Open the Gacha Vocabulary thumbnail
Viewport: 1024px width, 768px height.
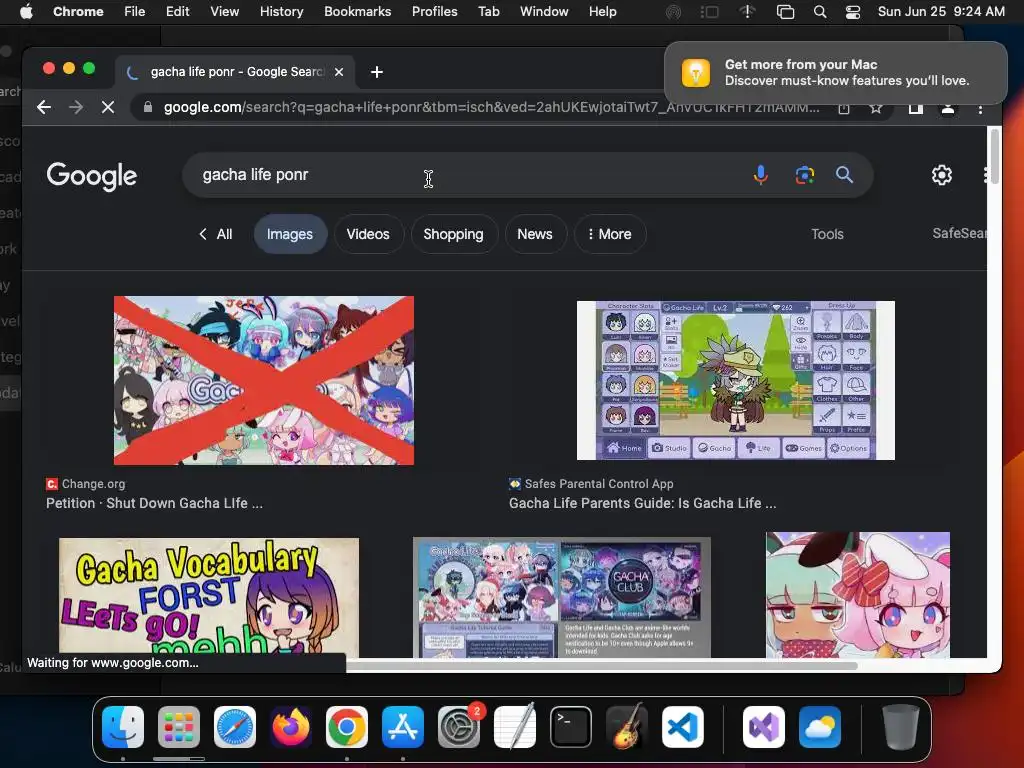point(209,597)
